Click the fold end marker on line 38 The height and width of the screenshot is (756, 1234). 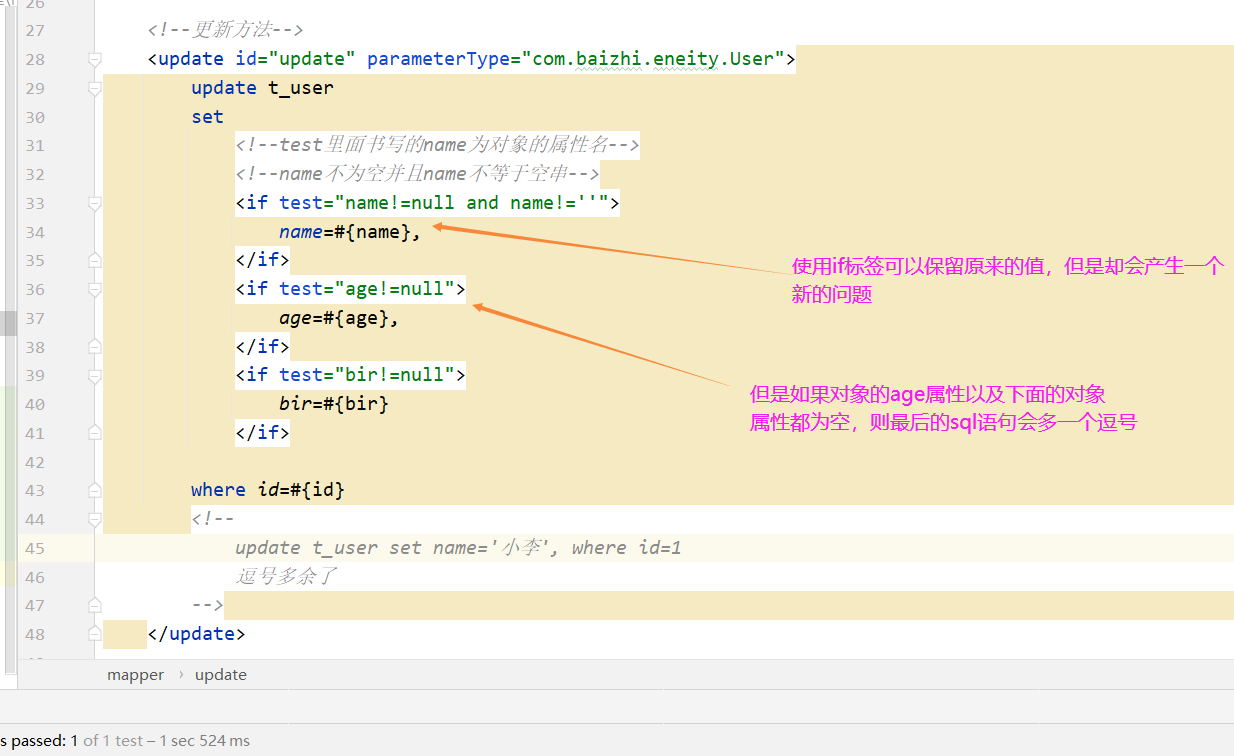95,347
